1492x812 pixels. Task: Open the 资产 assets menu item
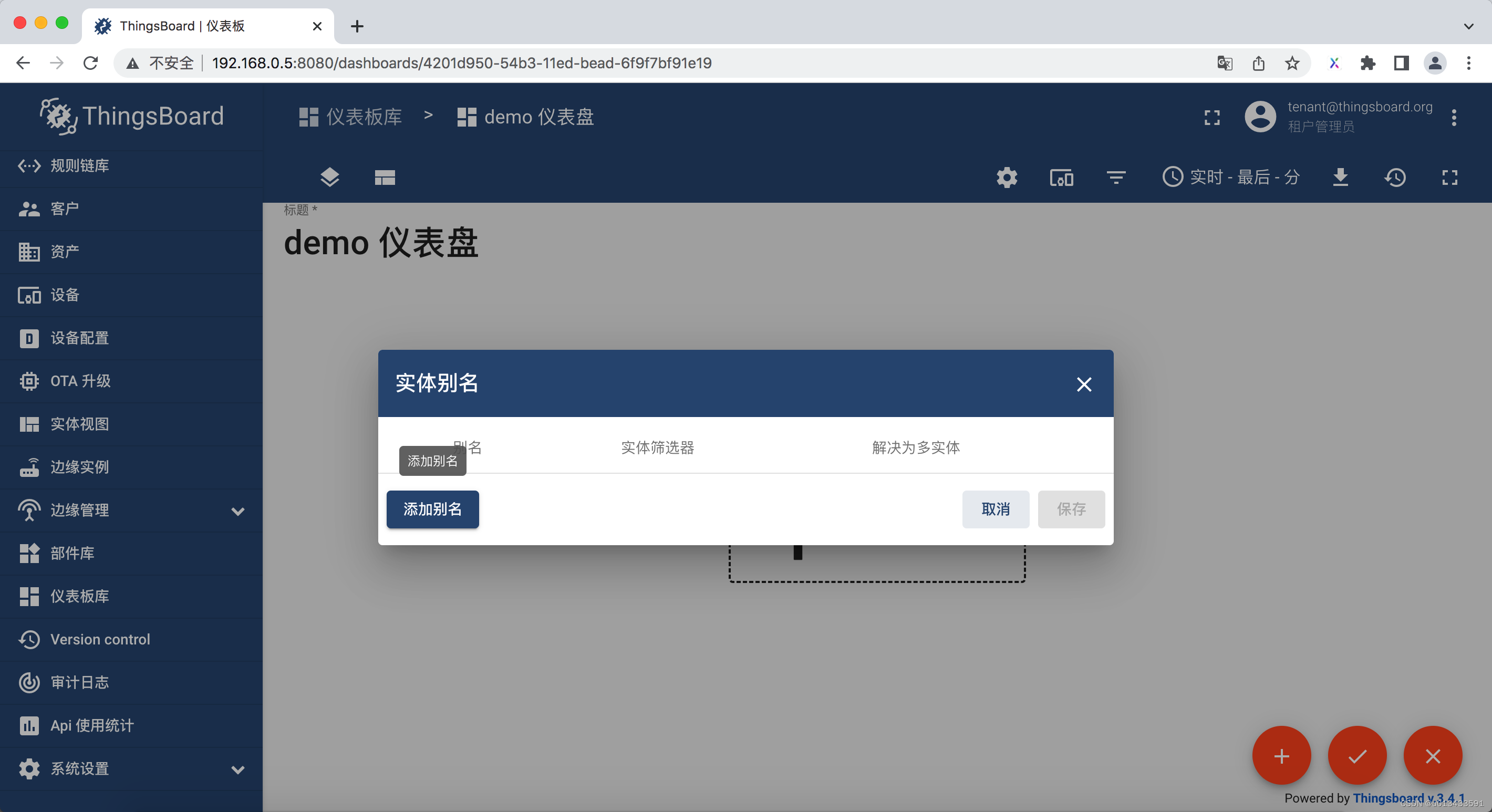pos(131,252)
